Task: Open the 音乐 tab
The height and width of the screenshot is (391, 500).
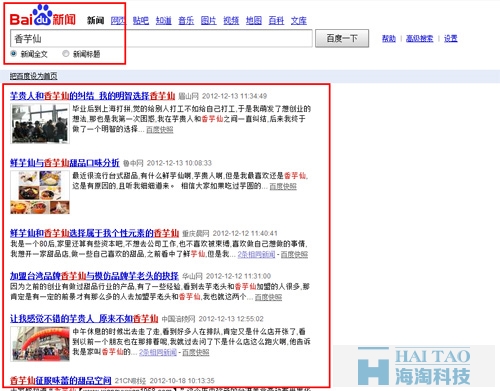Action: tap(186, 21)
